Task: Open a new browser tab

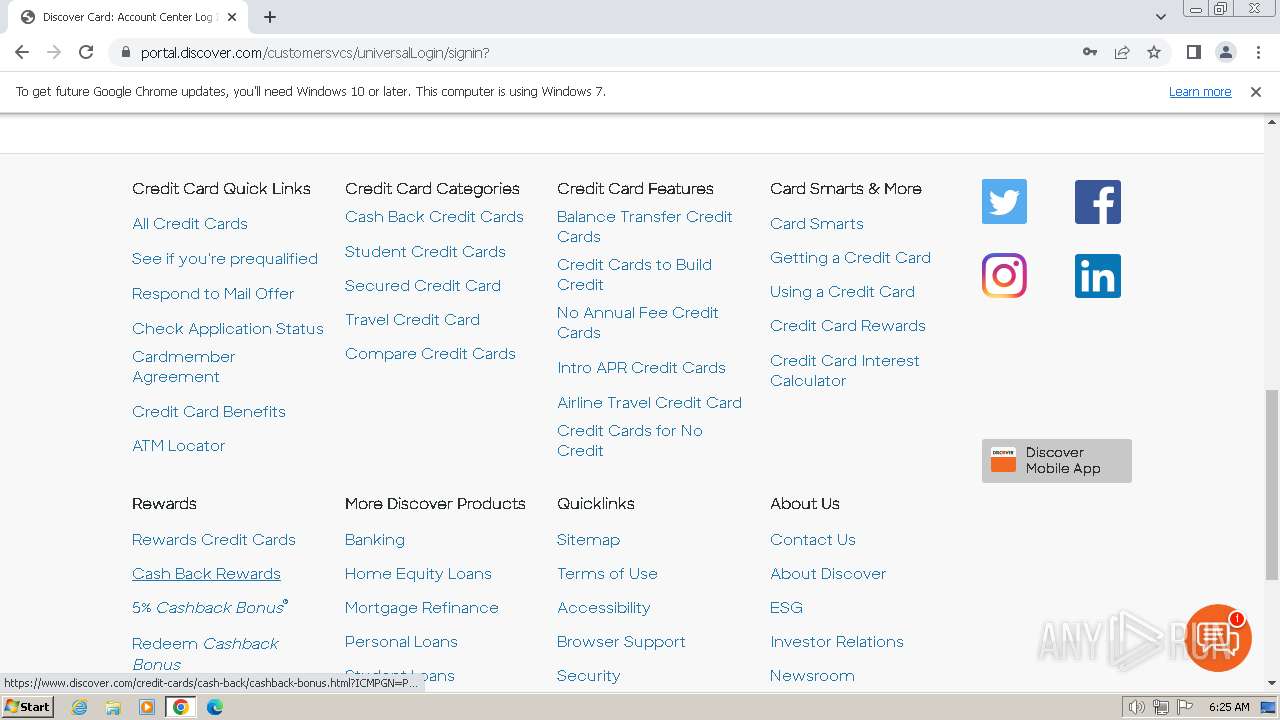Action: click(x=270, y=17)
